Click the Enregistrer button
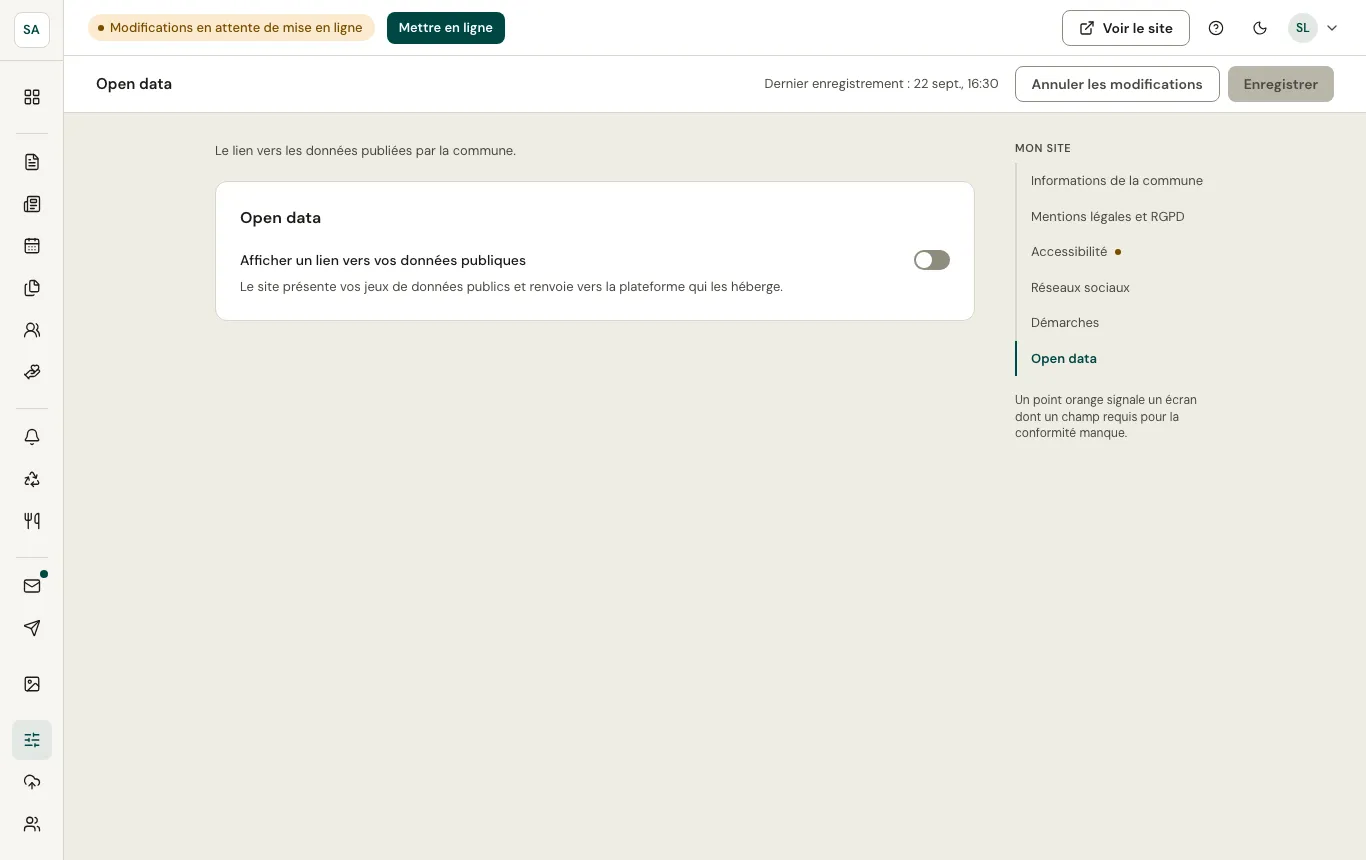The height and width of the screenshot is (860, 1366). click(x=1281, y=84)
